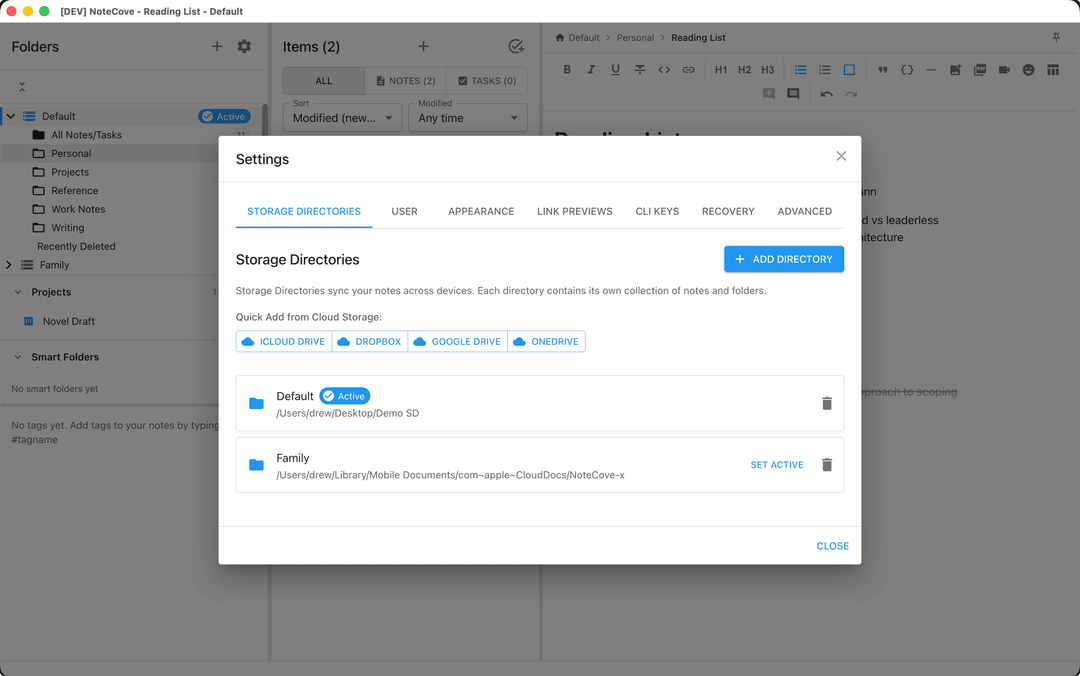This screenshot has height=676, width=1080.
Task: Collapse the Projects section in the sidebar
Action: [x=16, y=292]
